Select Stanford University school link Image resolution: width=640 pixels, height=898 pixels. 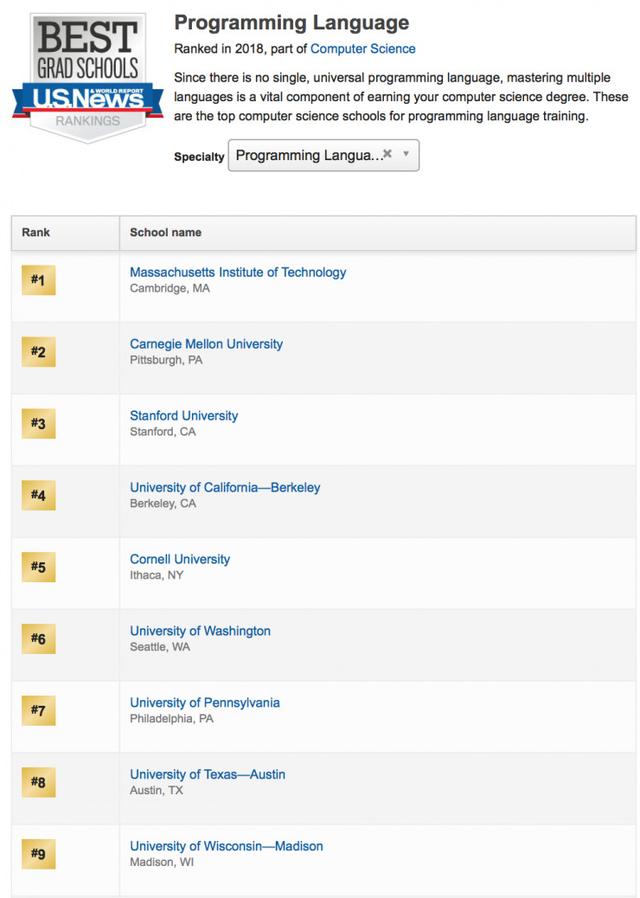click(184, 415)
